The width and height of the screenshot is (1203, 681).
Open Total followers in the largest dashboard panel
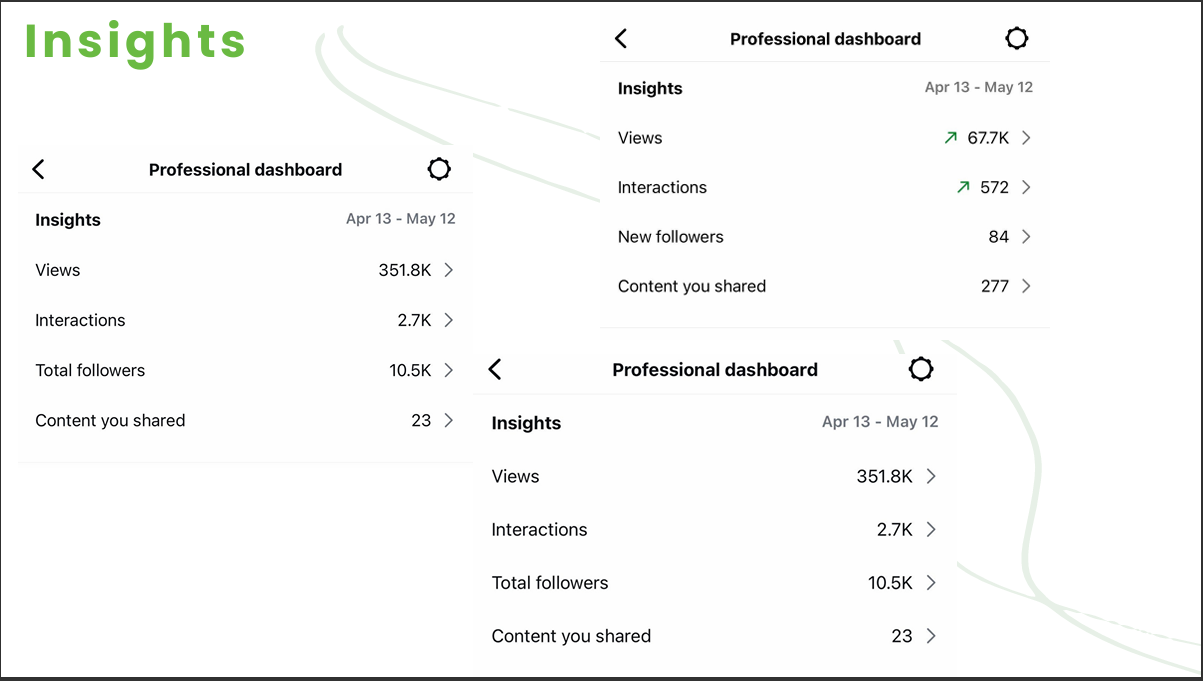550,583
